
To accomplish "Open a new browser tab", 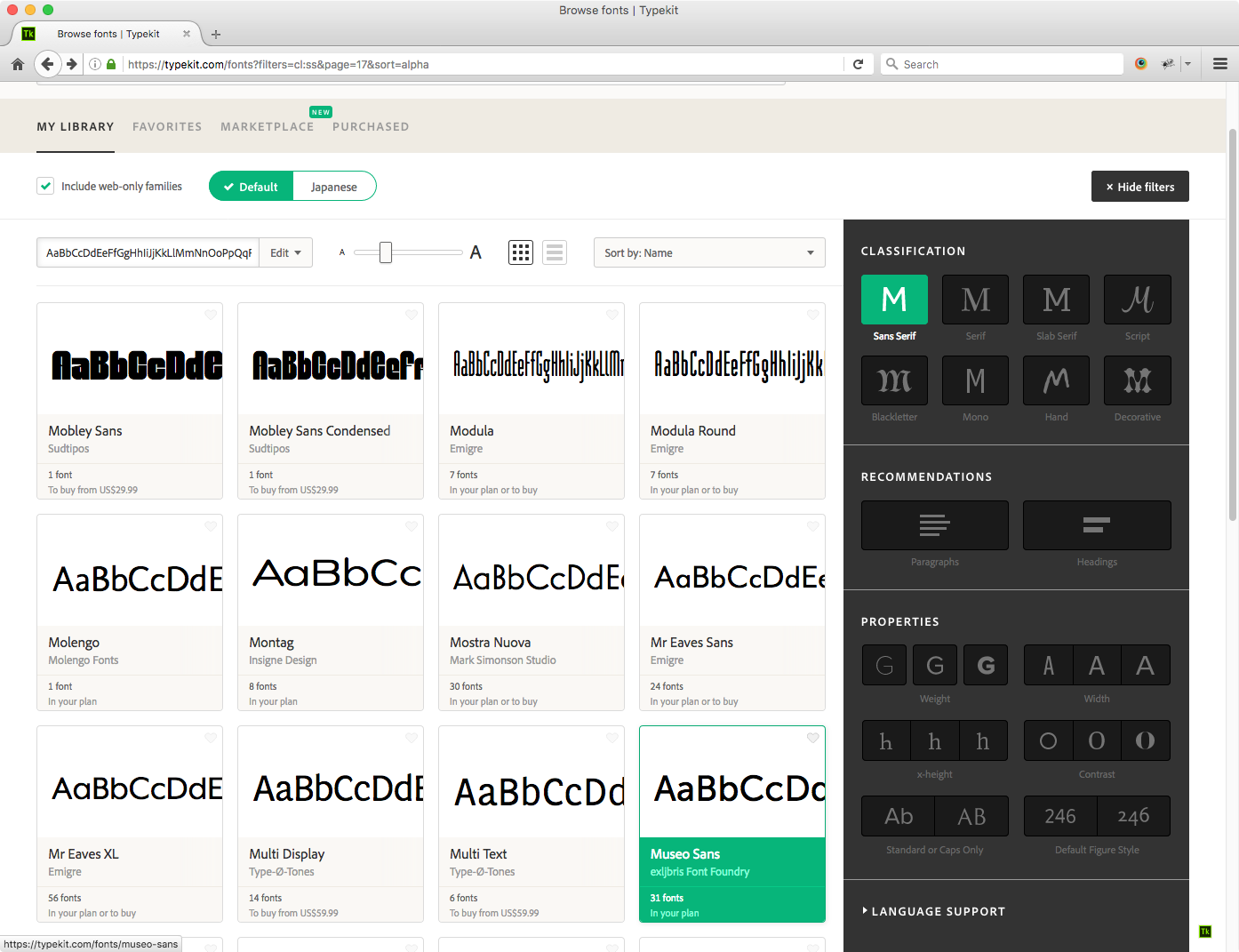I will coord(216,35).
